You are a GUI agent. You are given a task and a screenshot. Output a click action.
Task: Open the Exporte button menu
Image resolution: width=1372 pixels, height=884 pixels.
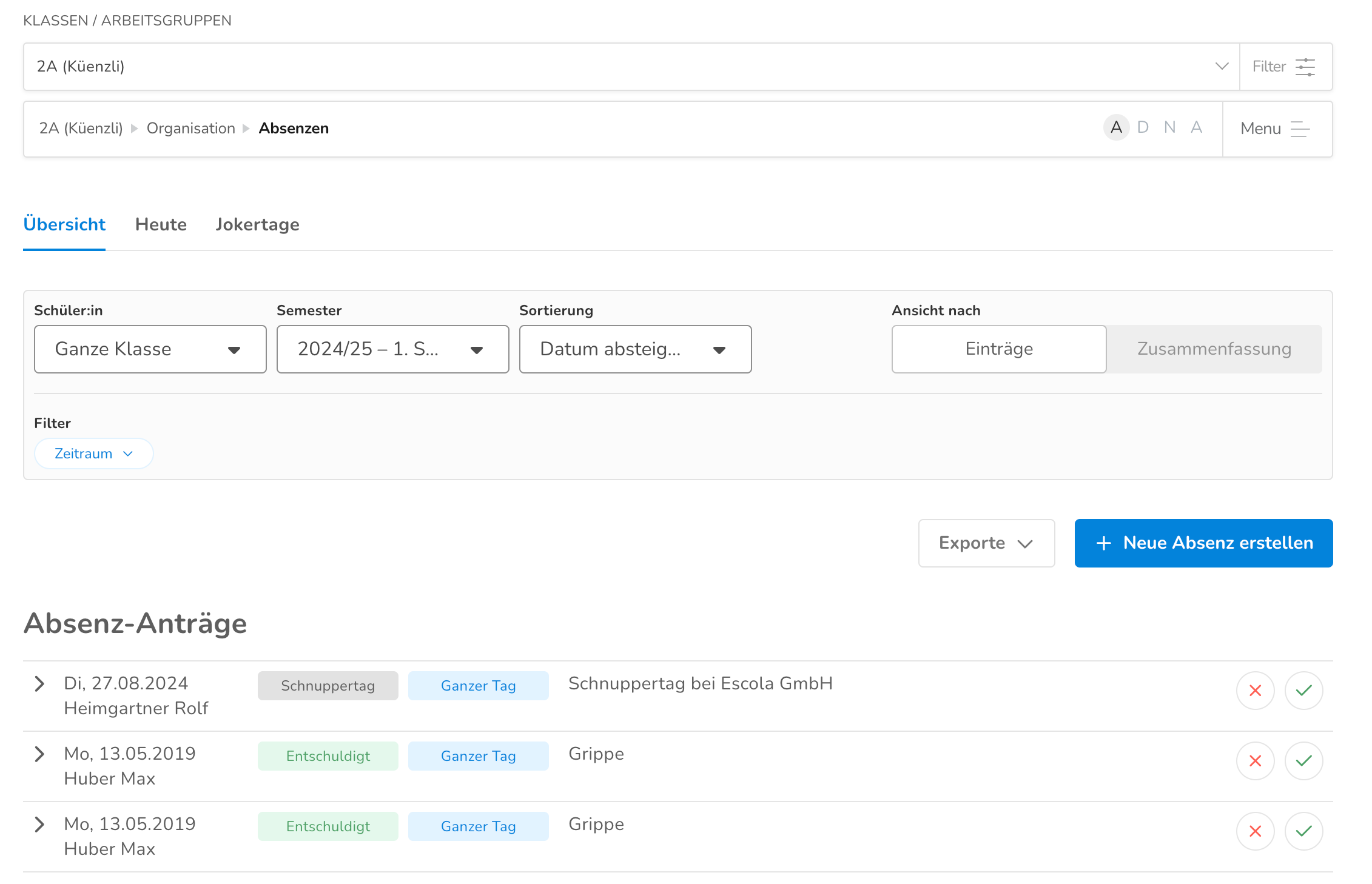986,543
